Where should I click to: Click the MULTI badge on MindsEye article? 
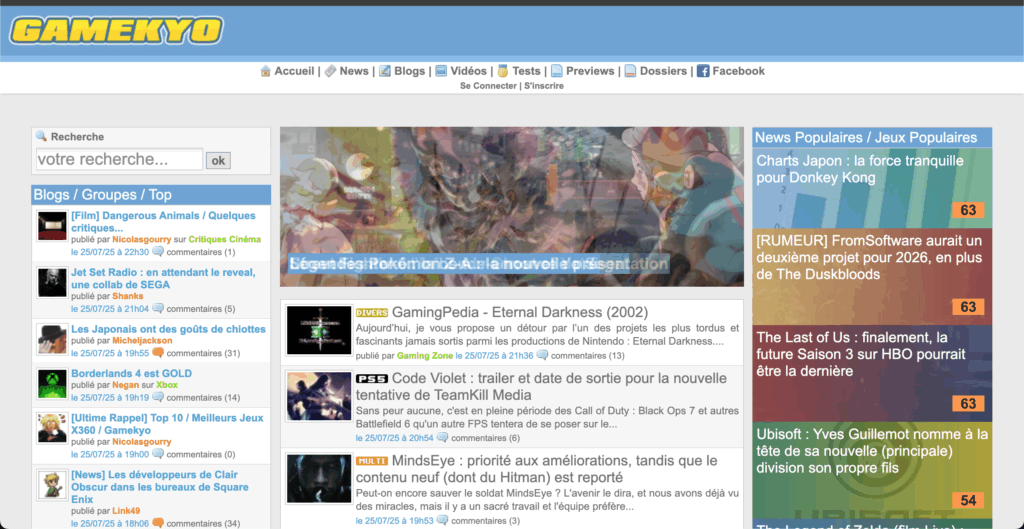[371, 461]
